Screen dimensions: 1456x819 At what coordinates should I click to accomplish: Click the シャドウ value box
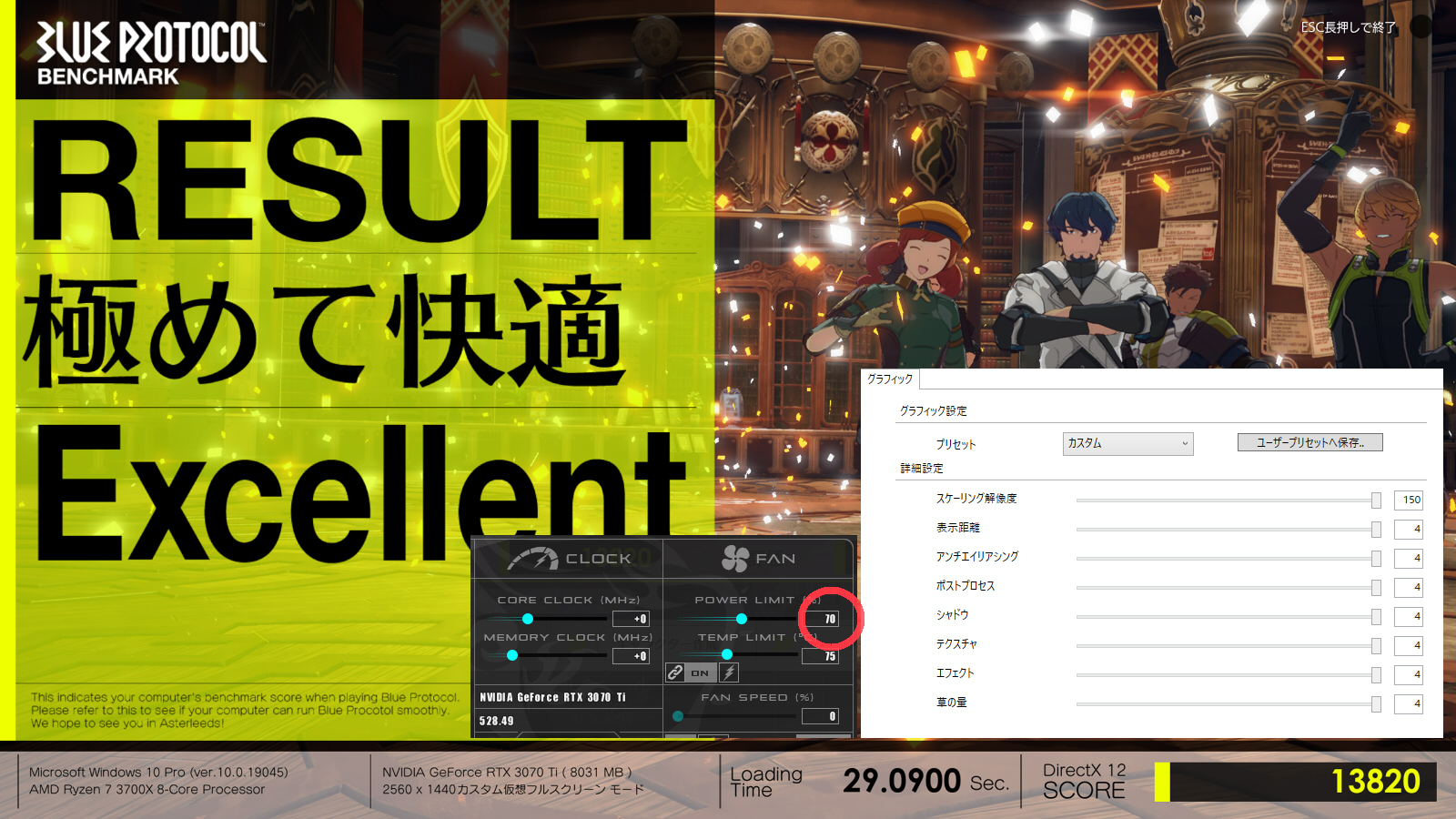[x=1409, y=616]
